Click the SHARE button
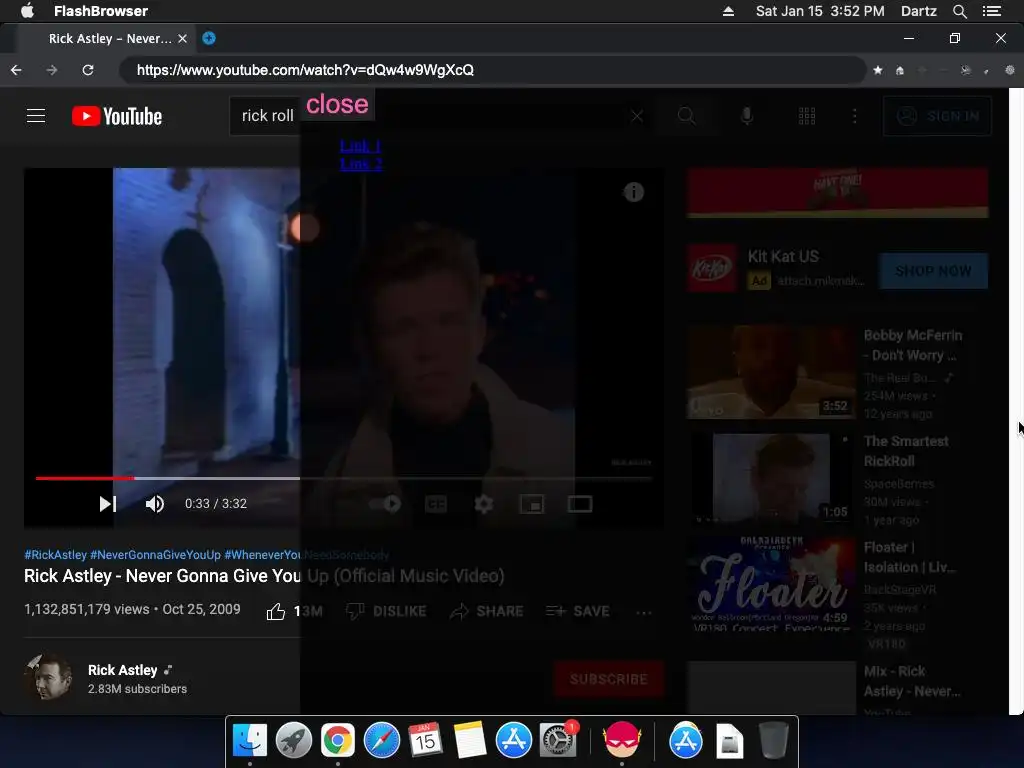Image resolution: width=1024 pixels, height=768 pixels. click(x=487, y=611)
